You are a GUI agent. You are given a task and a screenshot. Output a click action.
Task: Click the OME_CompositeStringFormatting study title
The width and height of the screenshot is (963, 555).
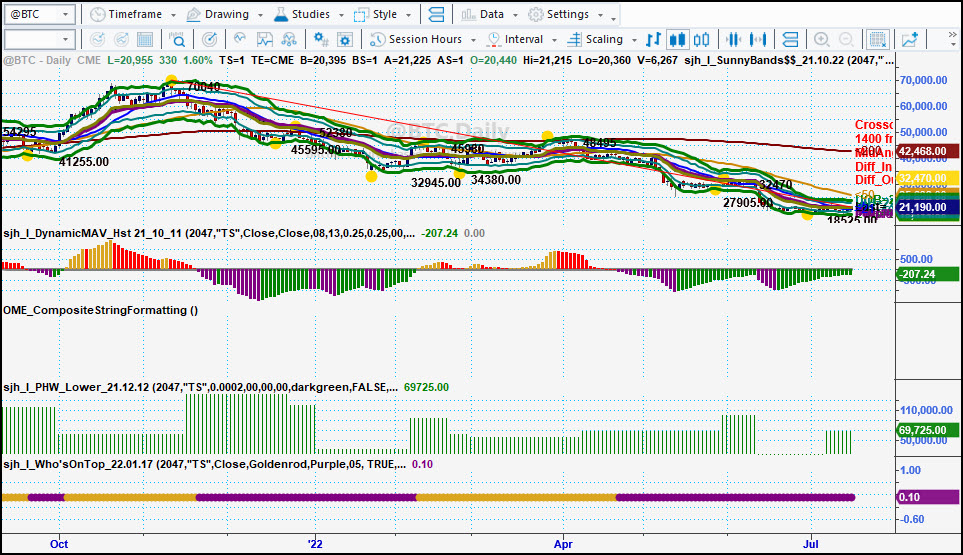point(101,310)
